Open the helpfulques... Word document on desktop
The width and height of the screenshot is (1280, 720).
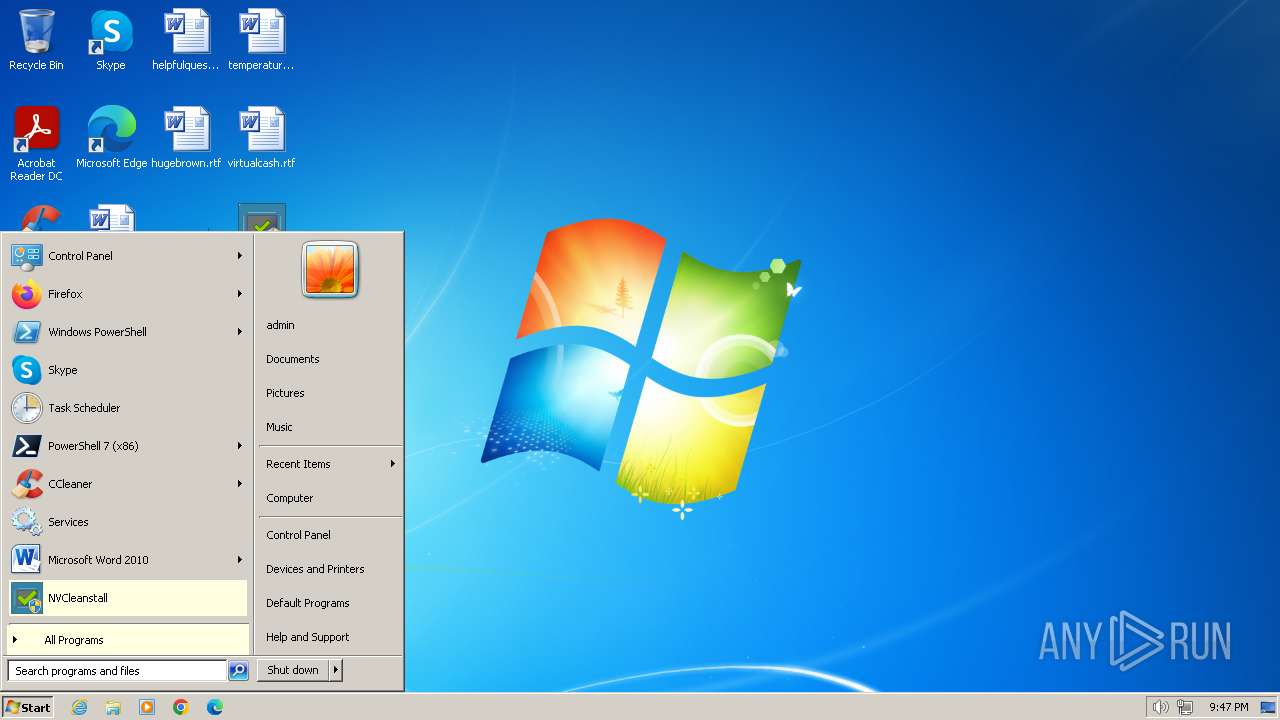coord(186,40)
